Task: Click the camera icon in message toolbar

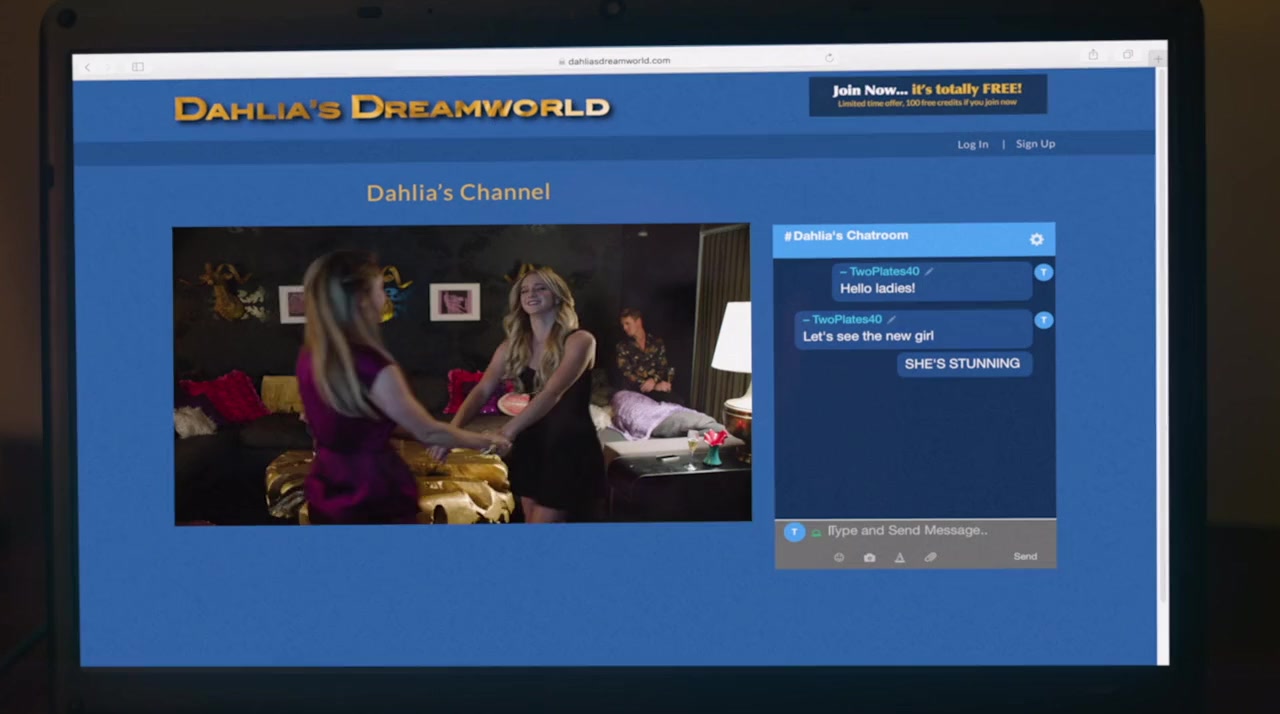Action: (869, 557)
